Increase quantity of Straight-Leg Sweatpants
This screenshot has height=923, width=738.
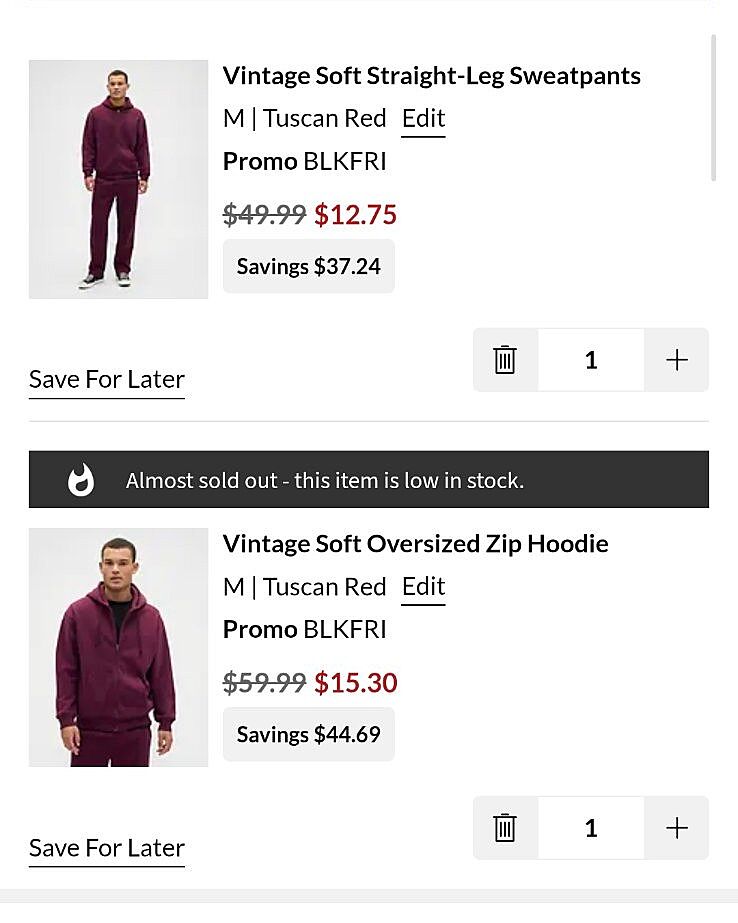[x=677, y=360]
